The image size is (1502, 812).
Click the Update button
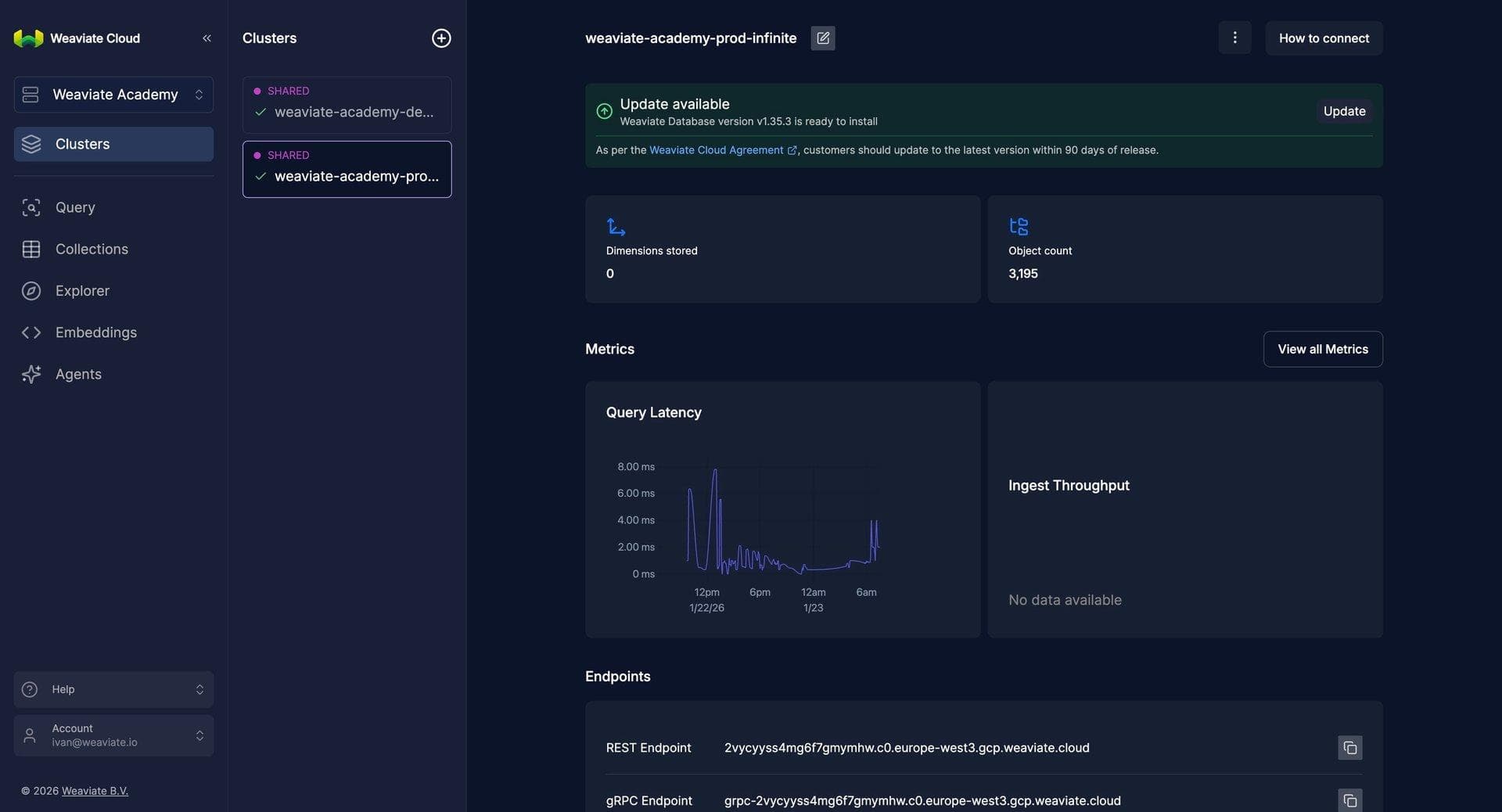[x=1344, y=111]
